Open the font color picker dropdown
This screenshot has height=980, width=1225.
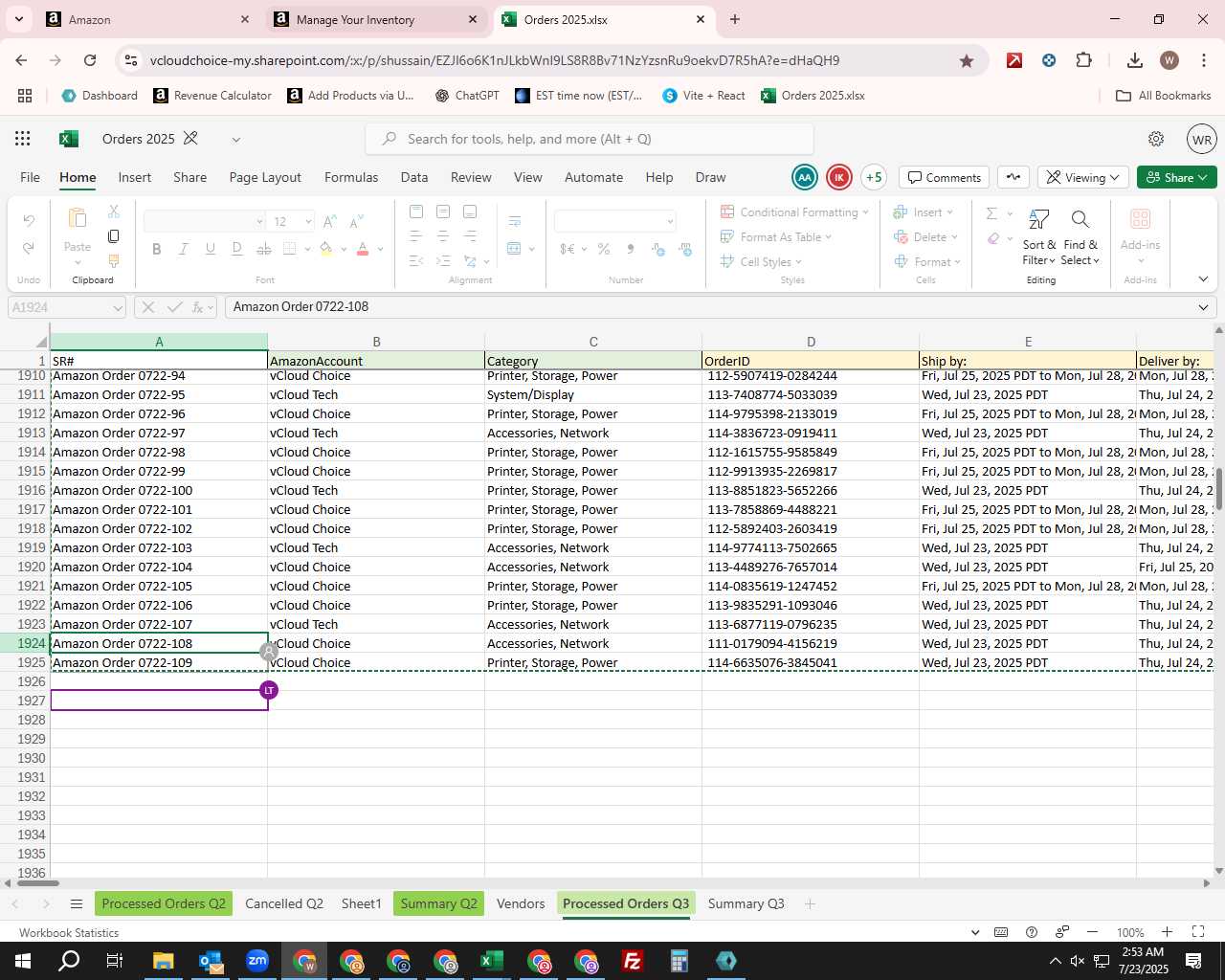(x=380, y=249)
